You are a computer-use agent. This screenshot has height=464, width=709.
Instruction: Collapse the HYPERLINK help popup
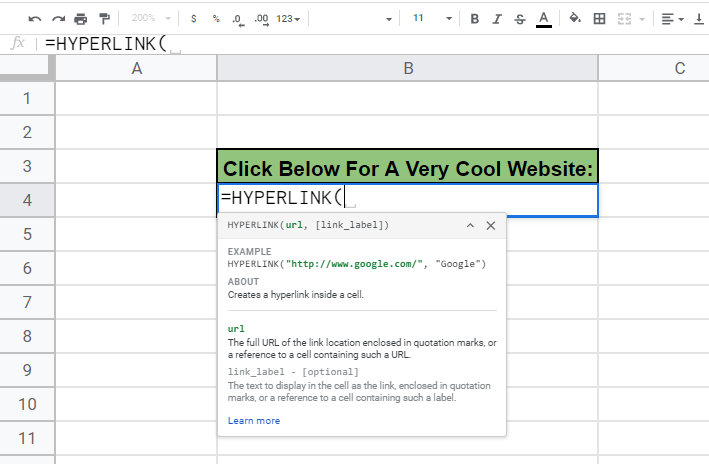click(x=470, y=225)
